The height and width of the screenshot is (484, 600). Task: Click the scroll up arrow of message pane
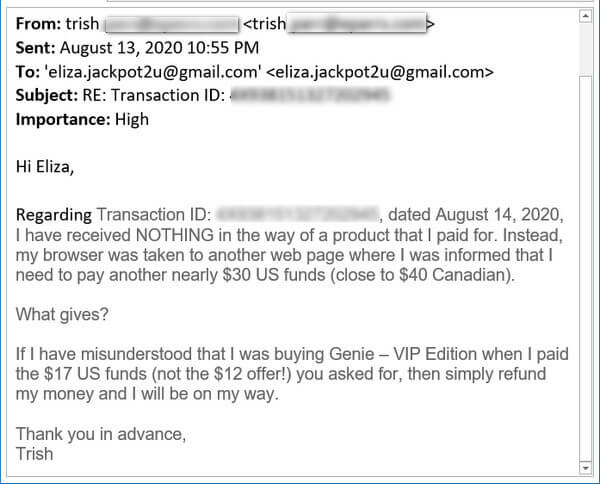[x=585, y=16]
